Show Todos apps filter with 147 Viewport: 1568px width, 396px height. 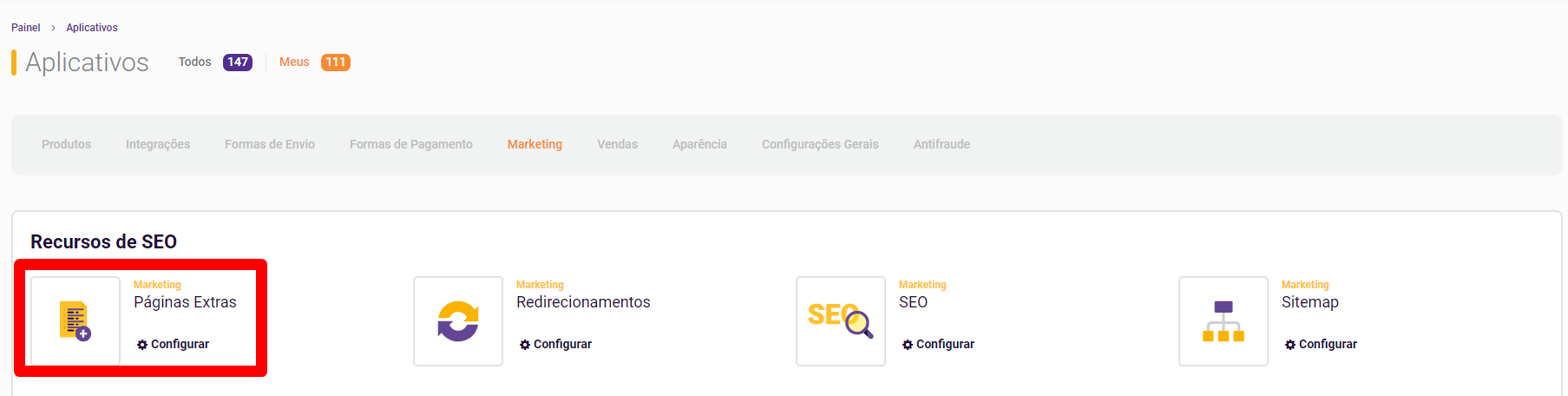(x=215, y=62)
